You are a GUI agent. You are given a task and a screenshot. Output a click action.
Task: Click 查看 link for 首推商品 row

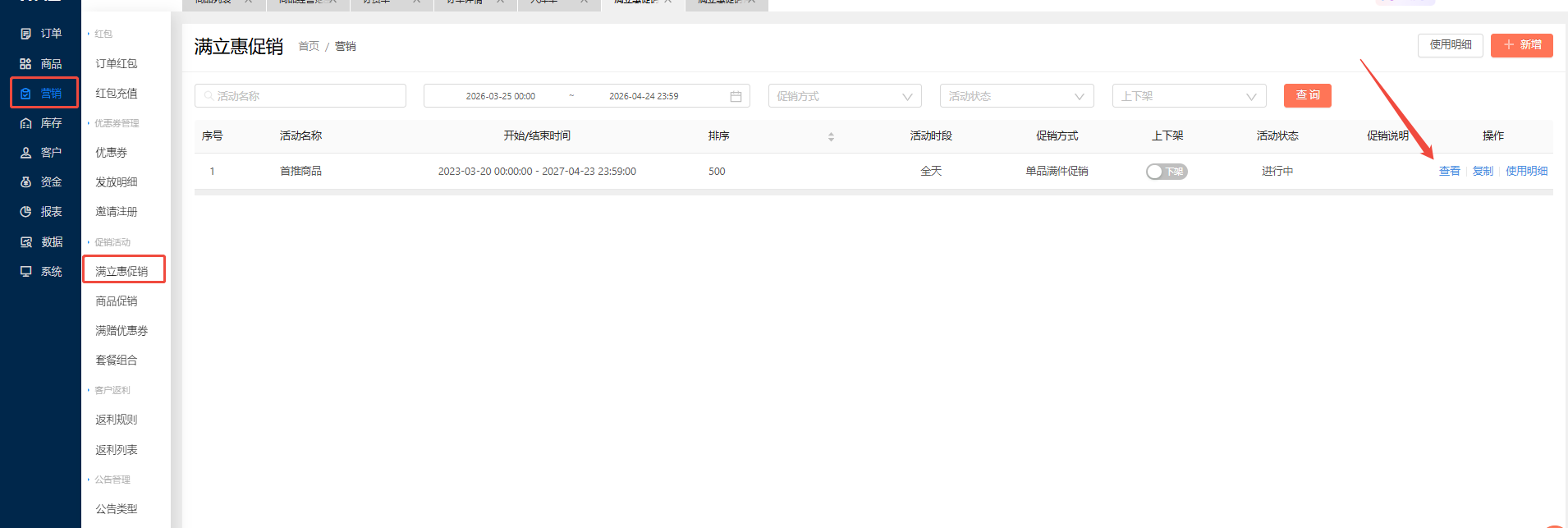(1449, 171)
